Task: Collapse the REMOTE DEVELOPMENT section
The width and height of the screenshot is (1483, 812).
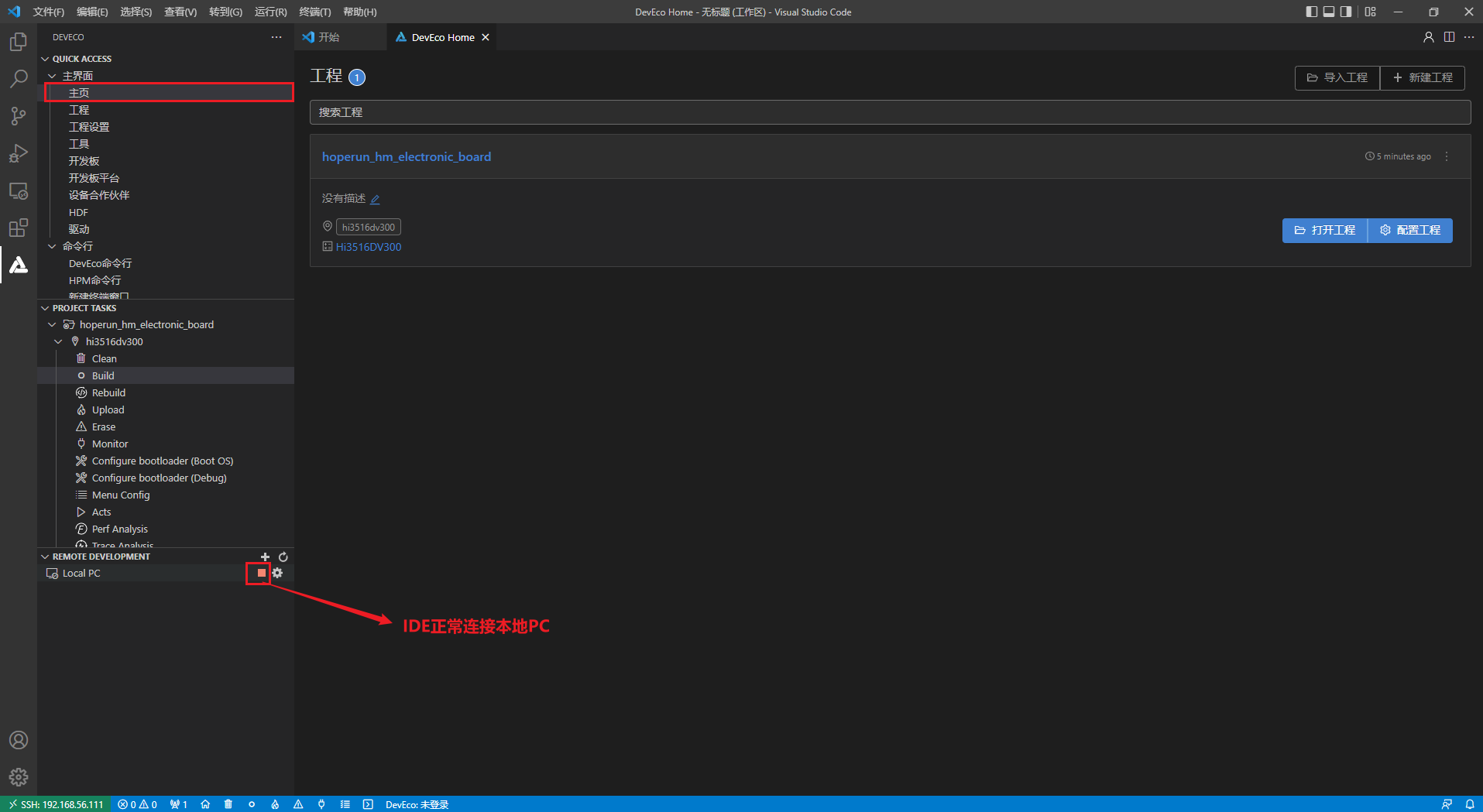Action: click(x=45, y=557)
